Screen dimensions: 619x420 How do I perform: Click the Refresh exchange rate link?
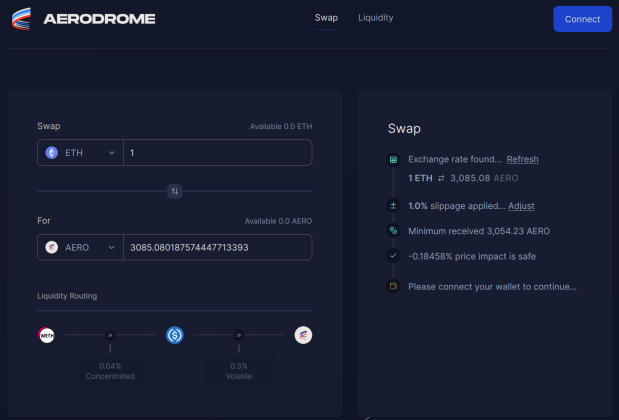coord(522,160)
